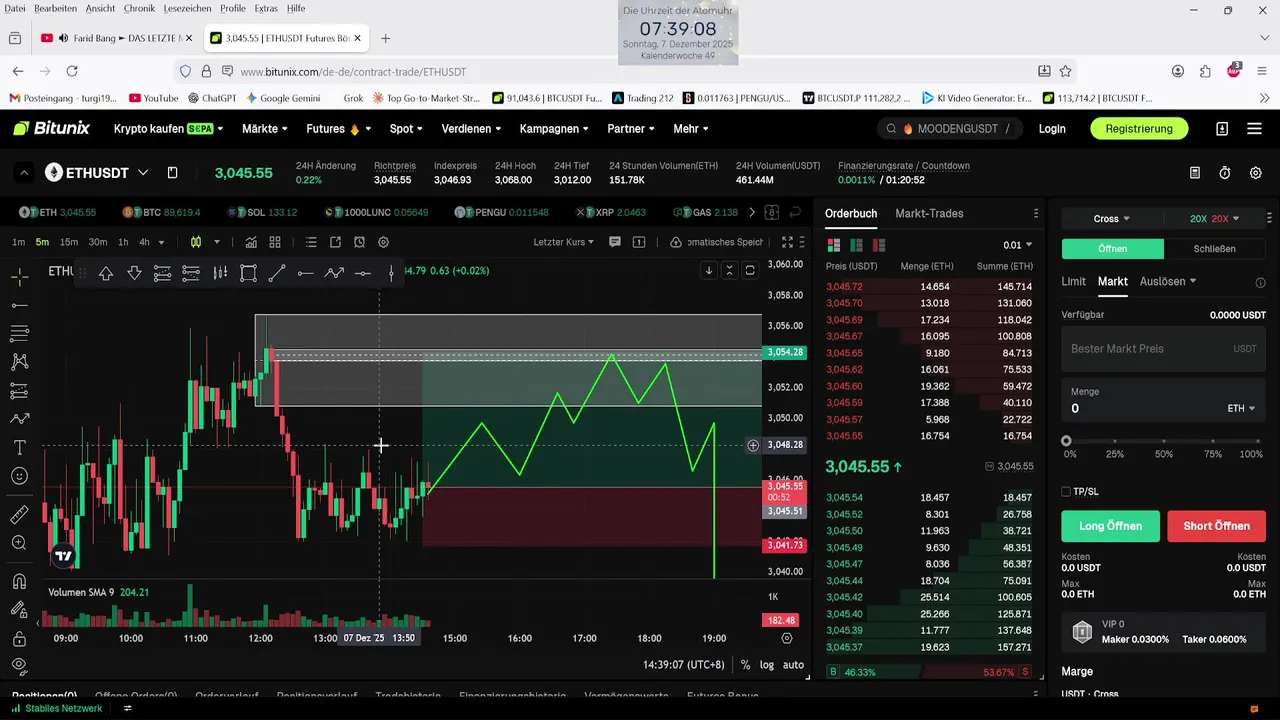Switch to Schließen mode
This screenshot has width=1280, height=720.
(x=1215, y=249)
